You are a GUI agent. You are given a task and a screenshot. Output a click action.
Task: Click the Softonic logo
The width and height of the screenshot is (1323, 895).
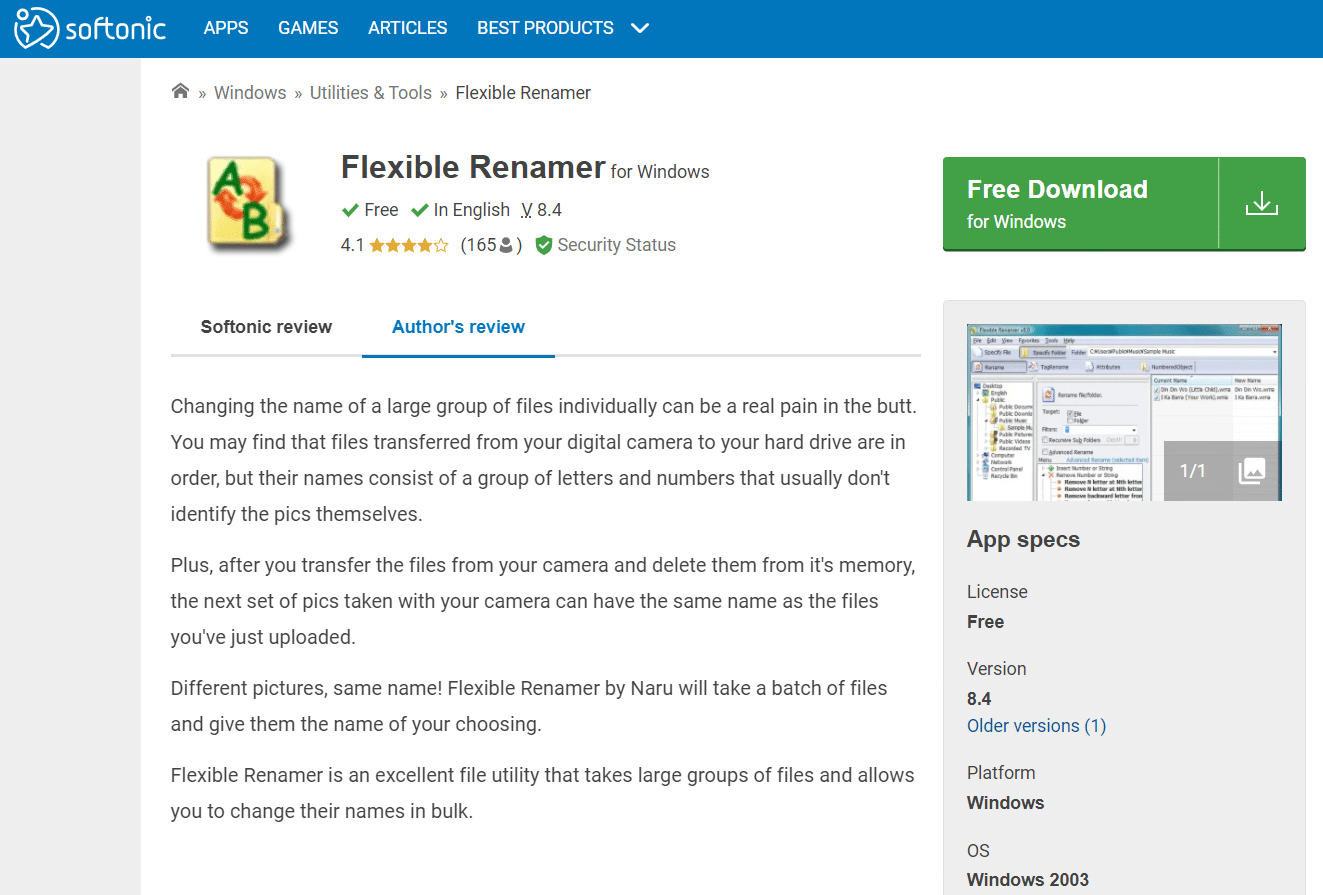click(90, 28)
